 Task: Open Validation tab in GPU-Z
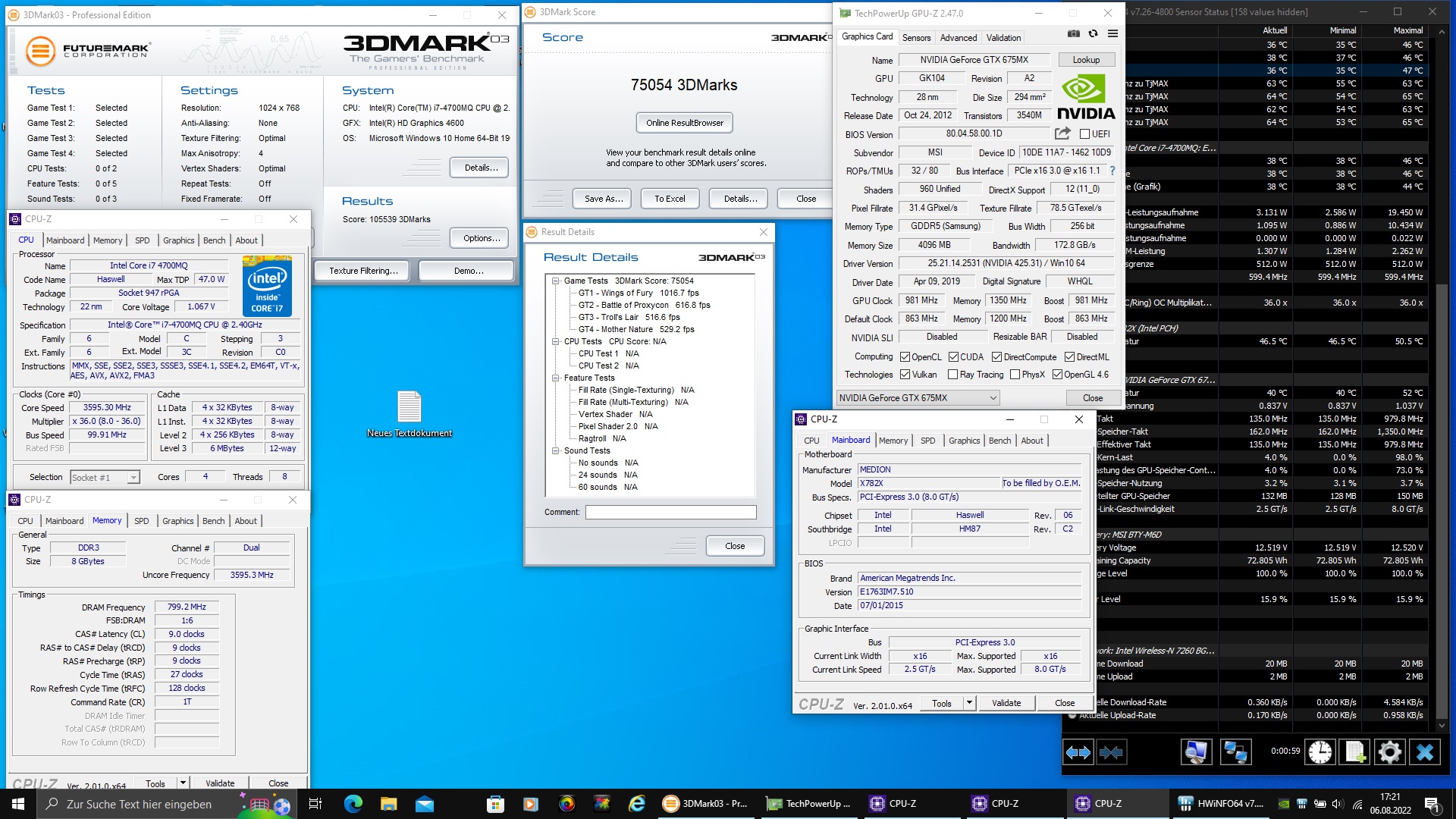click(1003, 38)
